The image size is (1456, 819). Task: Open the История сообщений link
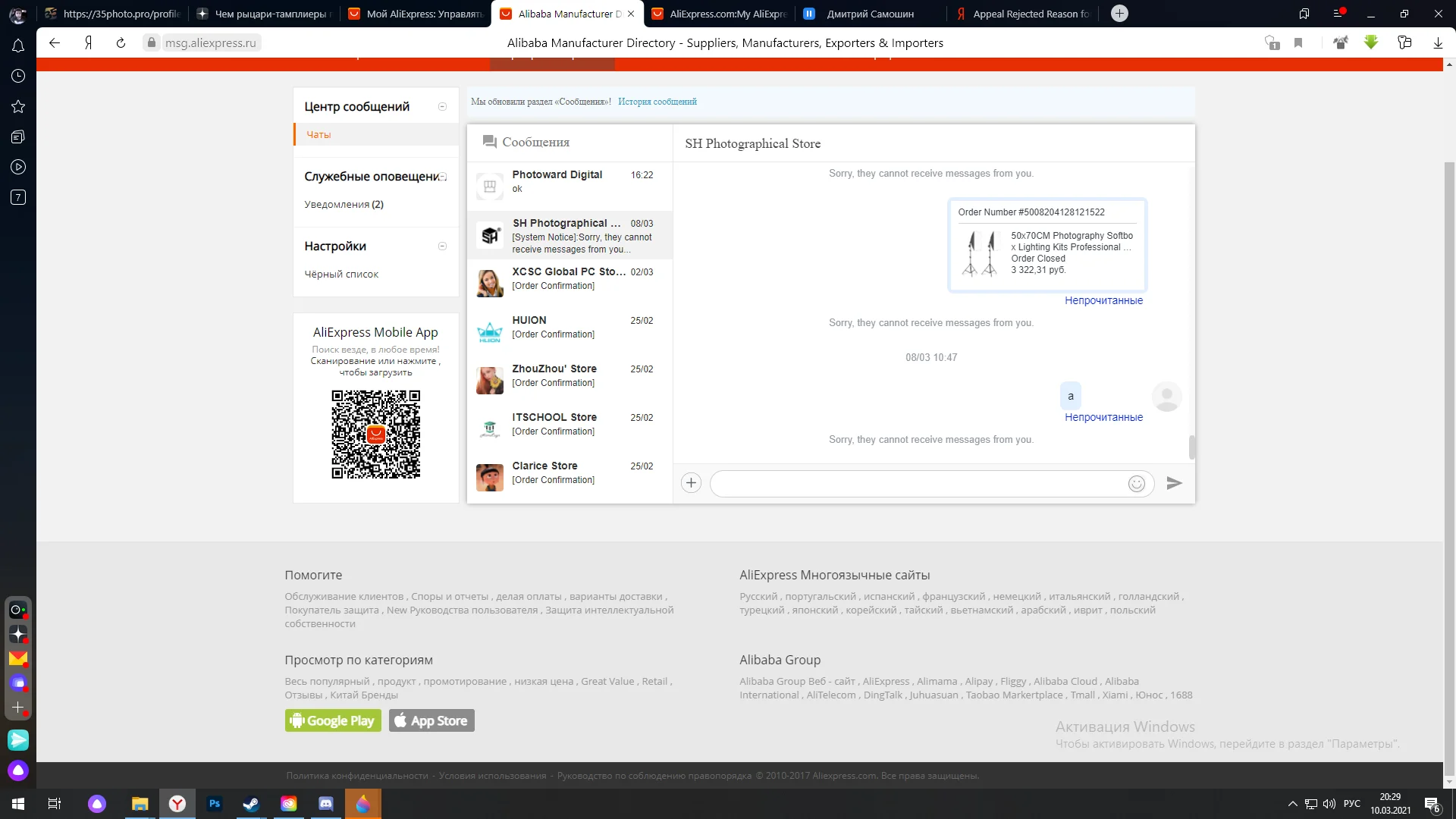[657, 102]
